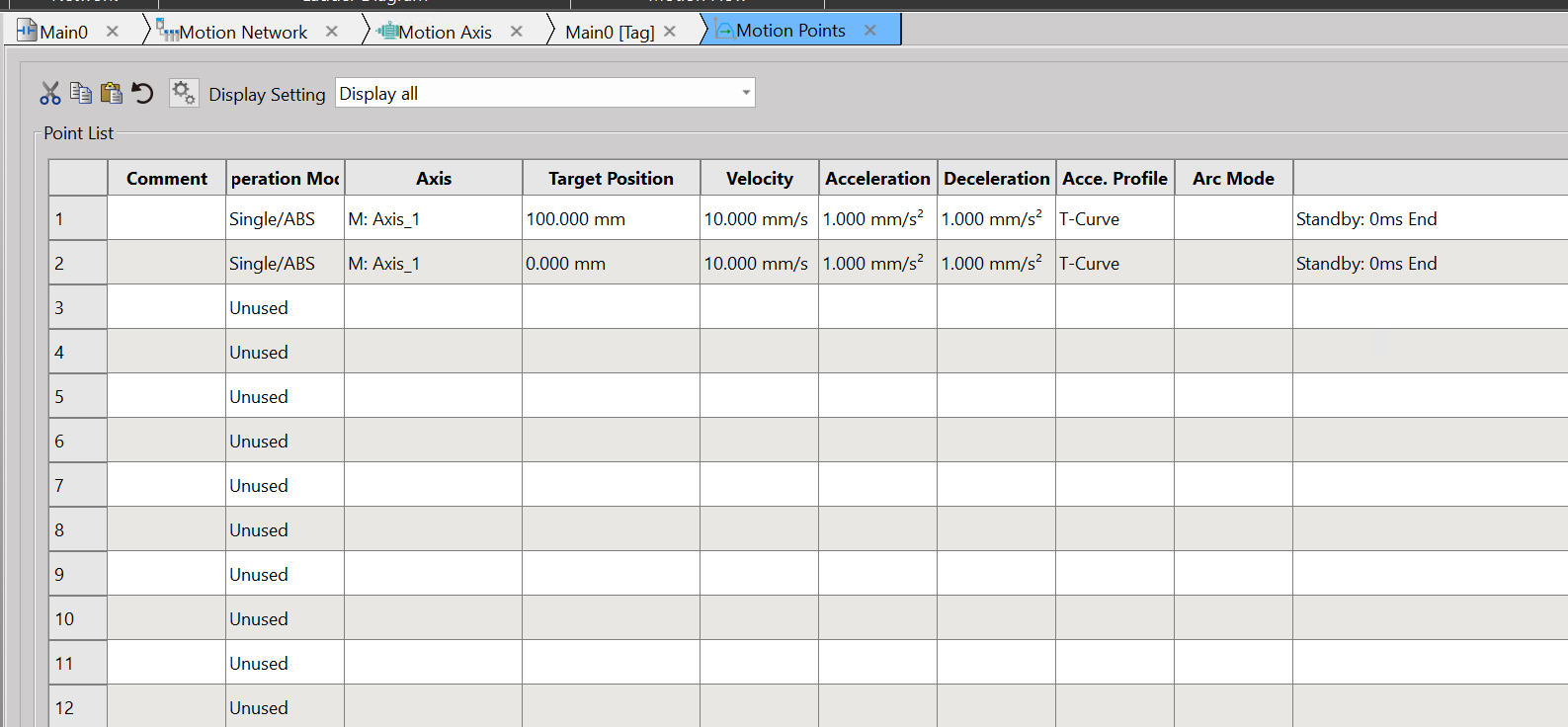Switch to the Main0 tab

coord(63,32)
